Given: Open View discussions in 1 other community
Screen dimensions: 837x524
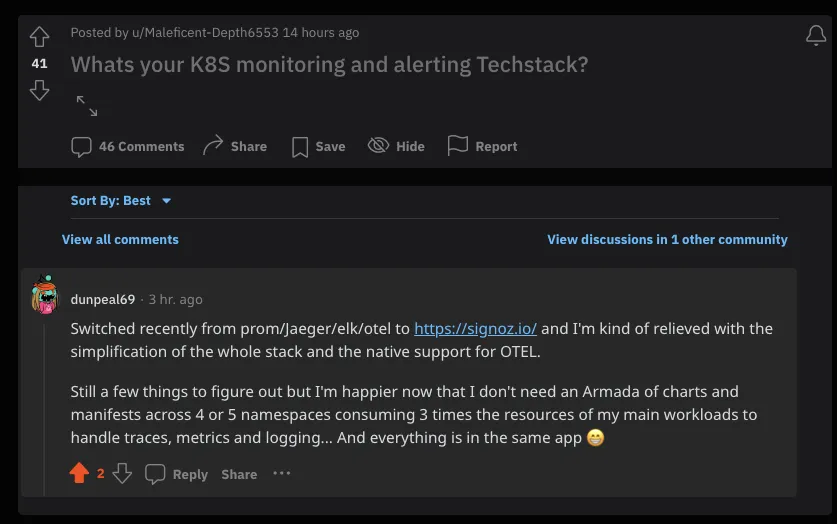Looking at the screenshot, I should tap(667, 240).
